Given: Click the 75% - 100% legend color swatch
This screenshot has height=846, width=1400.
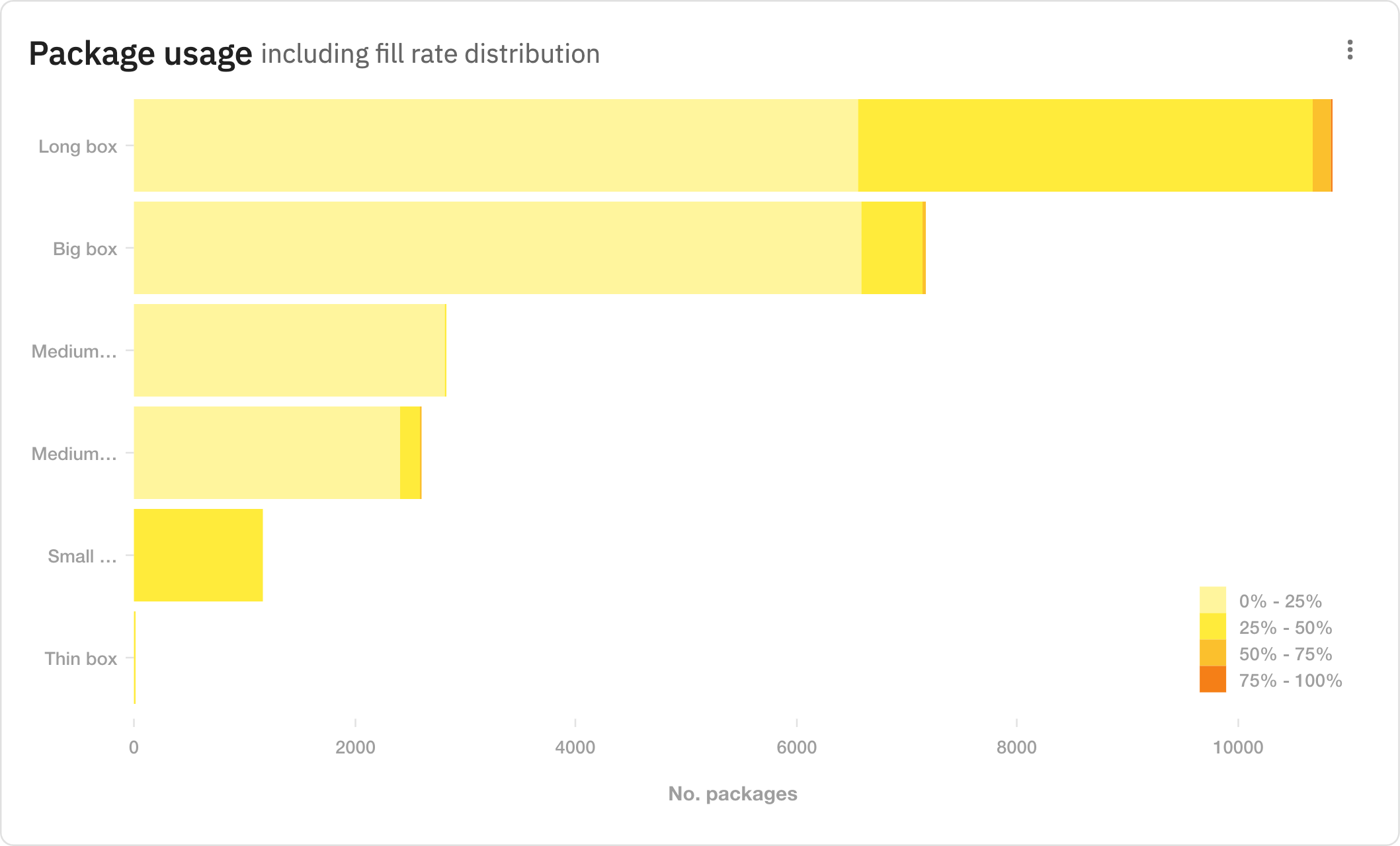Looking at the screenshot, I should click(1212, 679).
